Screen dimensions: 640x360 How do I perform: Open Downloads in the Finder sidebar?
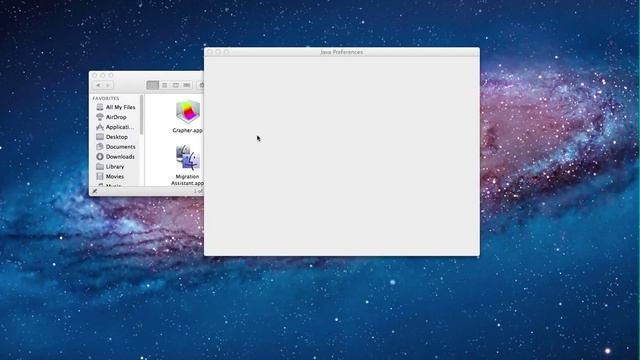pyautogui.click(x=115, y=157)
